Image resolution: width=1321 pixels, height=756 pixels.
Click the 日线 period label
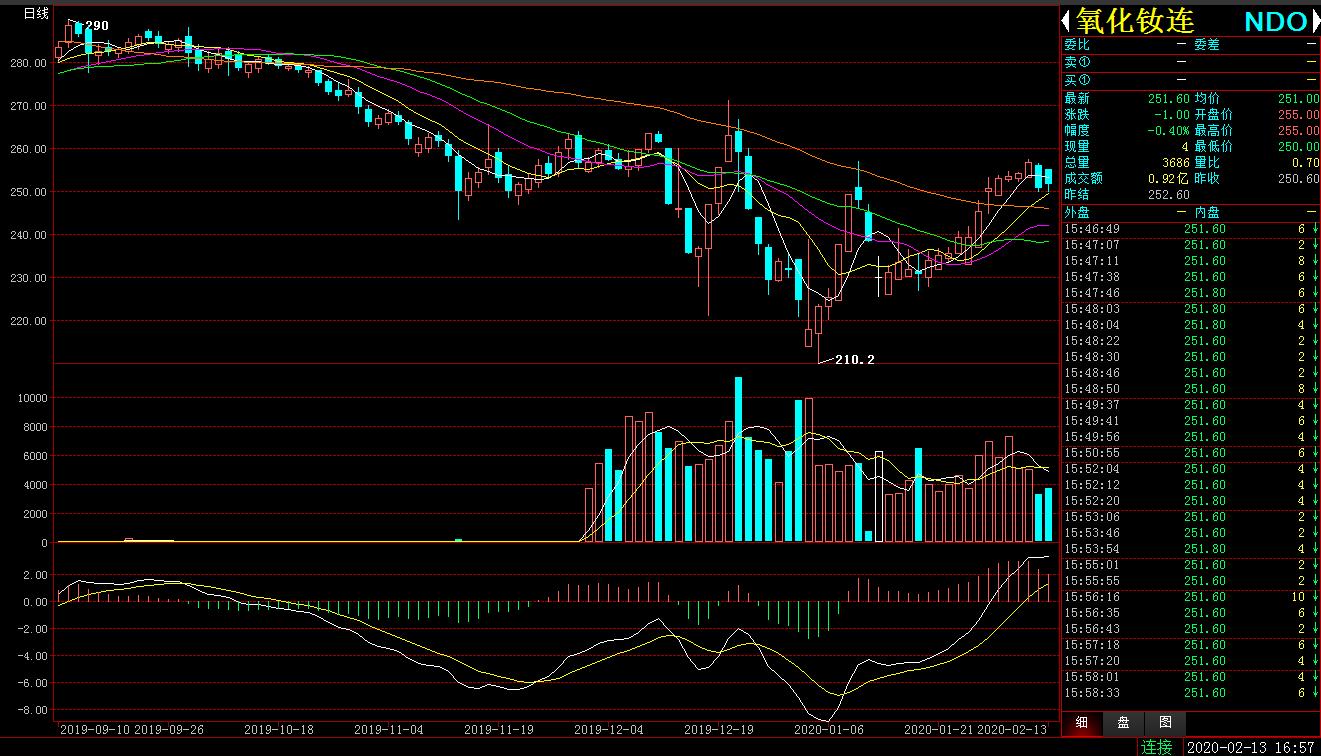point(36,13)
